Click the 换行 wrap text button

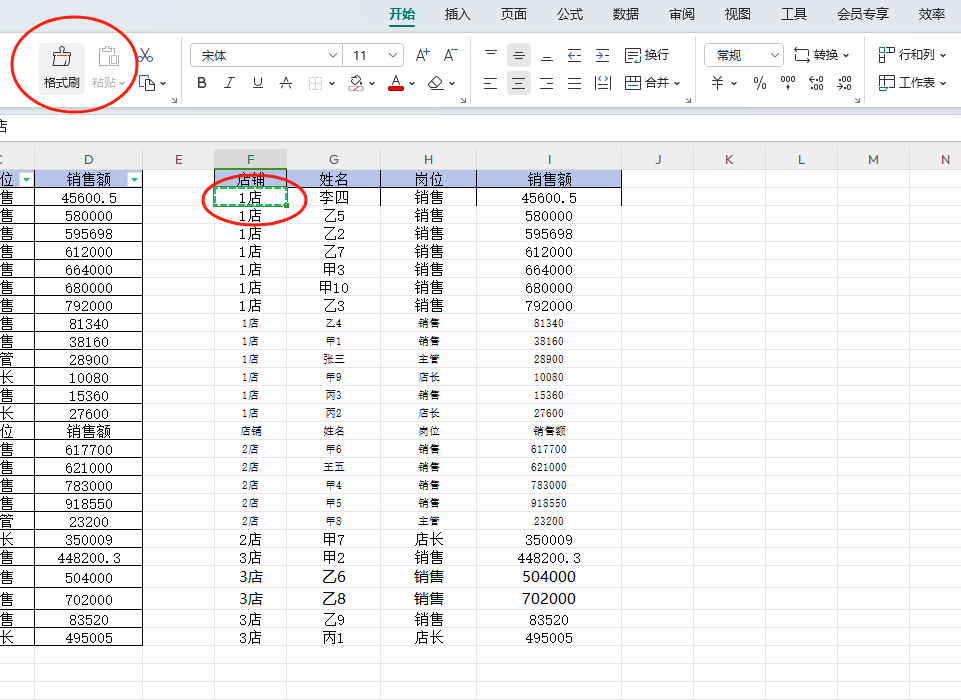coord(647,55)
